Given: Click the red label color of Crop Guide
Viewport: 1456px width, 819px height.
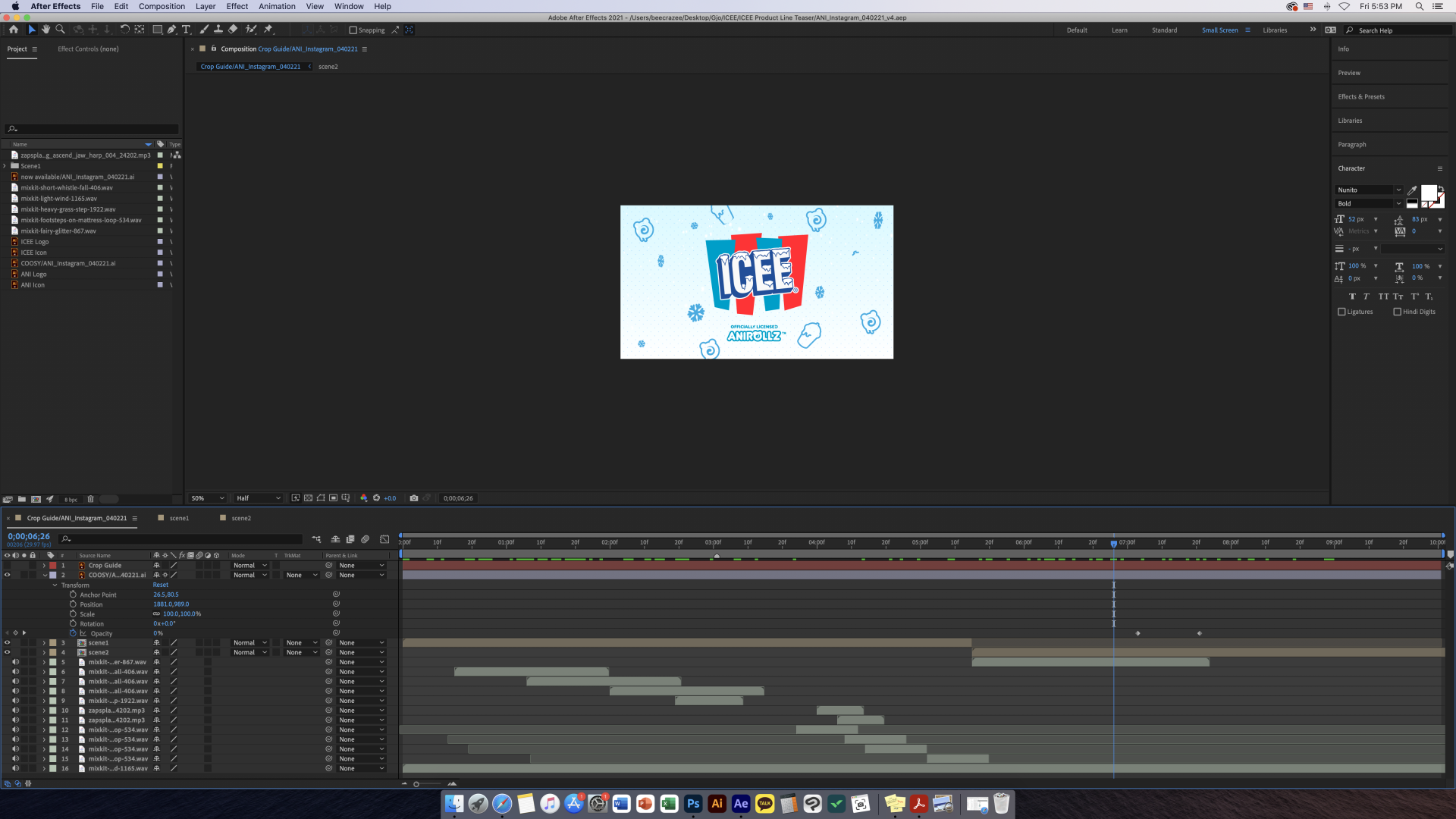Looking at the screenshot, I should (x=53, y=565).
